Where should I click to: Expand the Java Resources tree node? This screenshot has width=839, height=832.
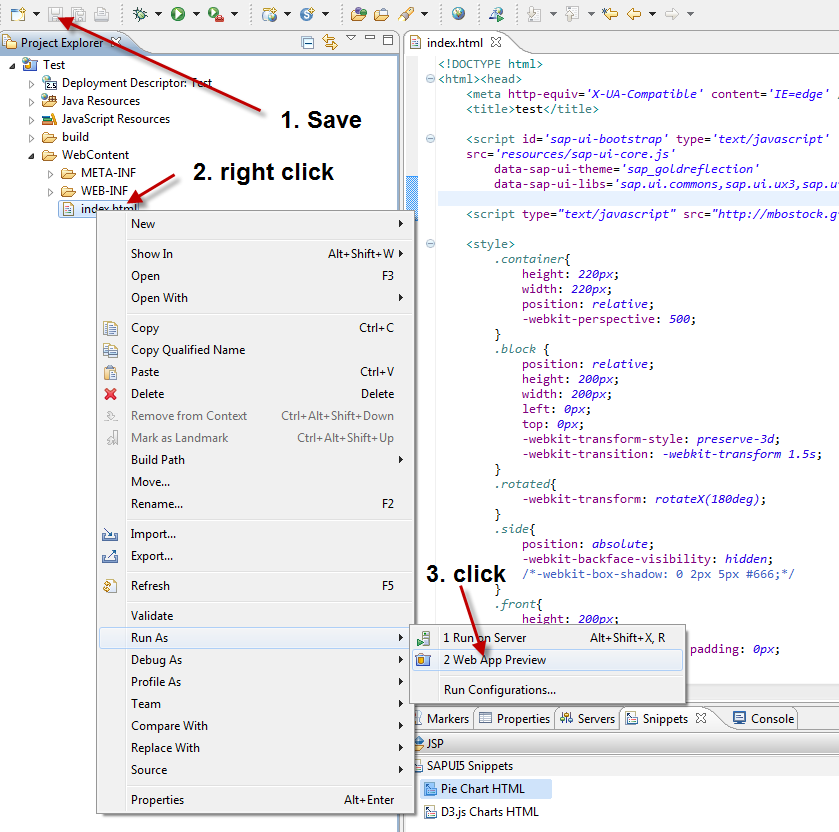point(30,100)
